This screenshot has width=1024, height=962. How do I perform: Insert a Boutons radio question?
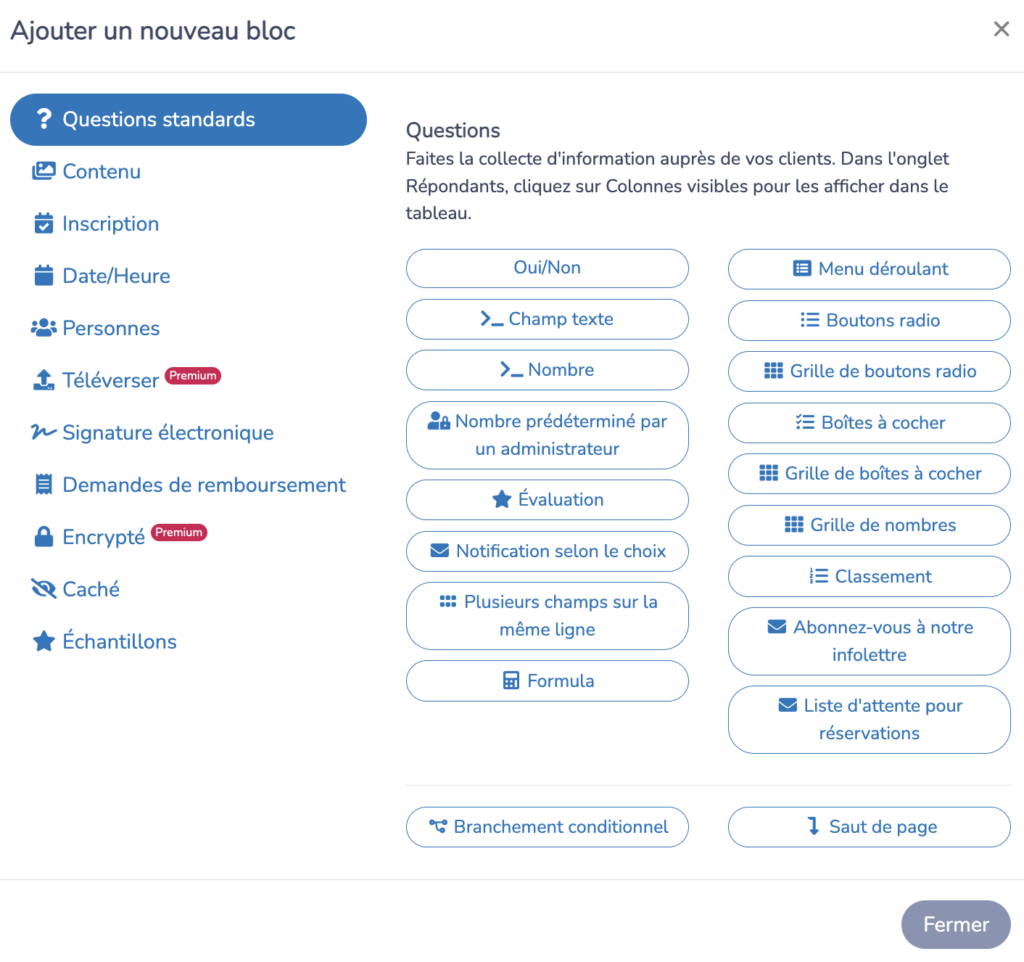coord(869,321)
